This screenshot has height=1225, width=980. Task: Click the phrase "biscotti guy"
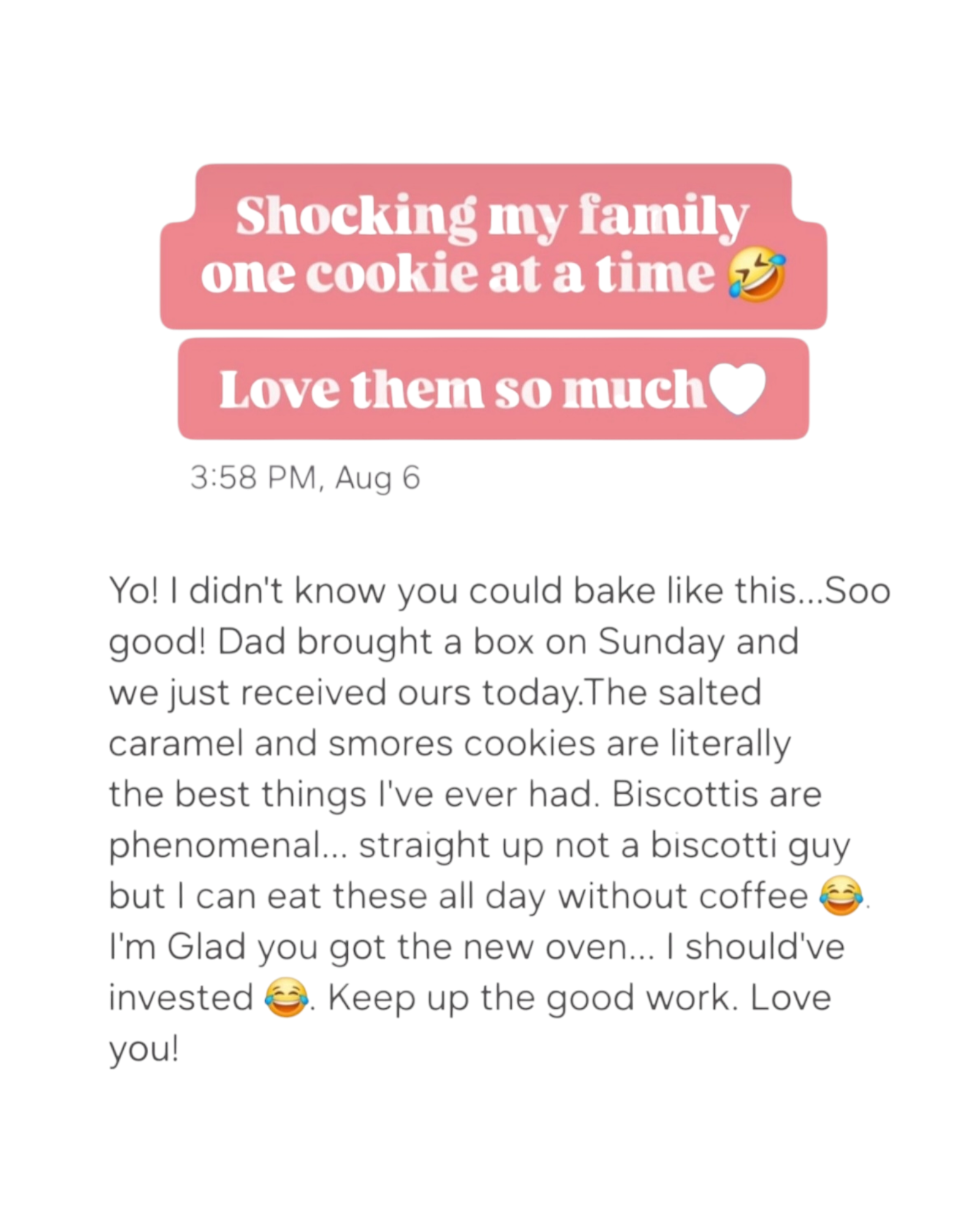click(x=750, y=846)
